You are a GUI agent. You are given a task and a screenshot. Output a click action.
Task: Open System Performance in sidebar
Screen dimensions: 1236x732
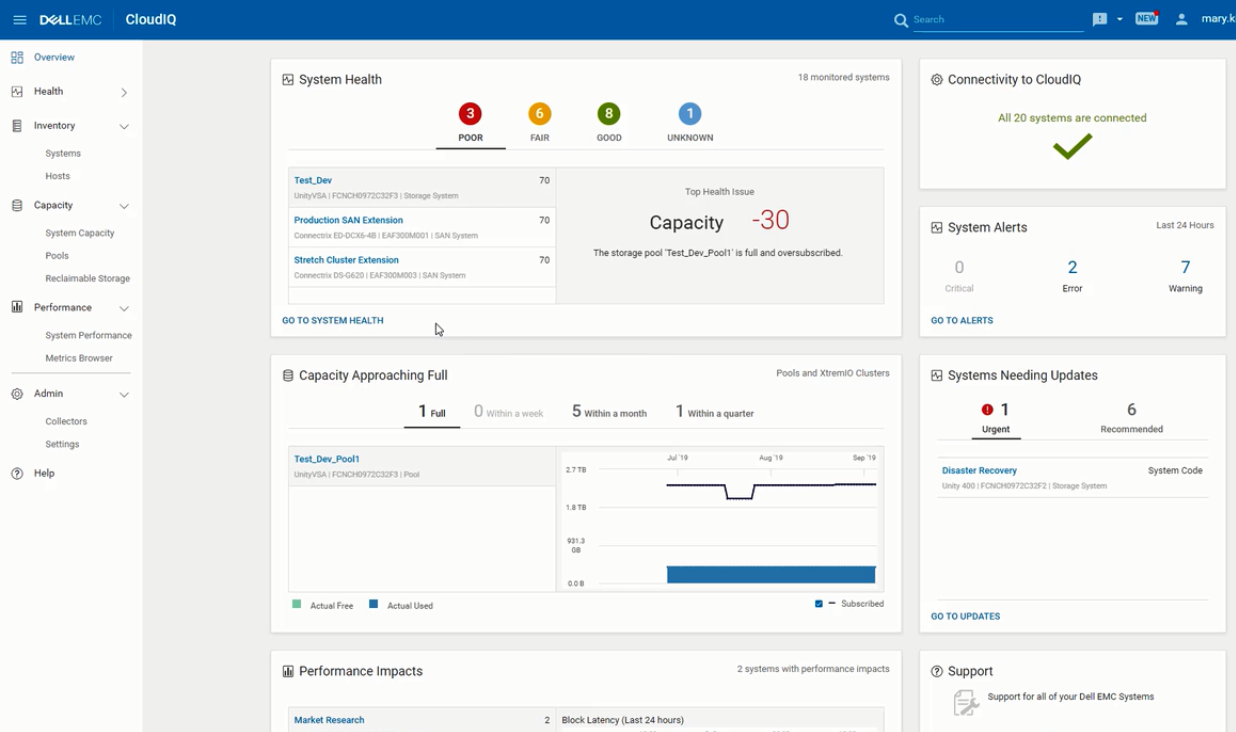[x=89, y=336]
